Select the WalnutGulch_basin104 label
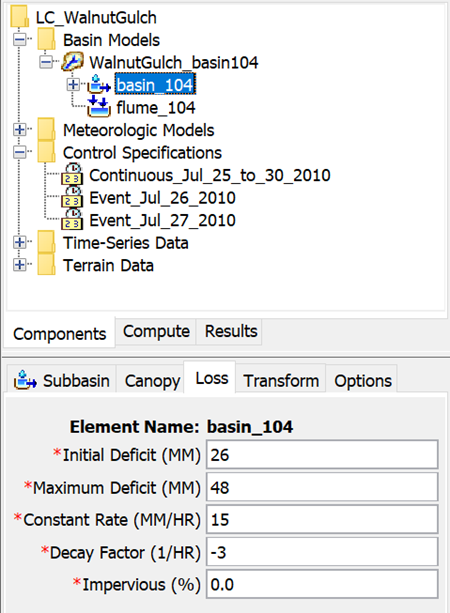This screenshot has width=450, height=613. pyautogui.click(x=174, y=63)
